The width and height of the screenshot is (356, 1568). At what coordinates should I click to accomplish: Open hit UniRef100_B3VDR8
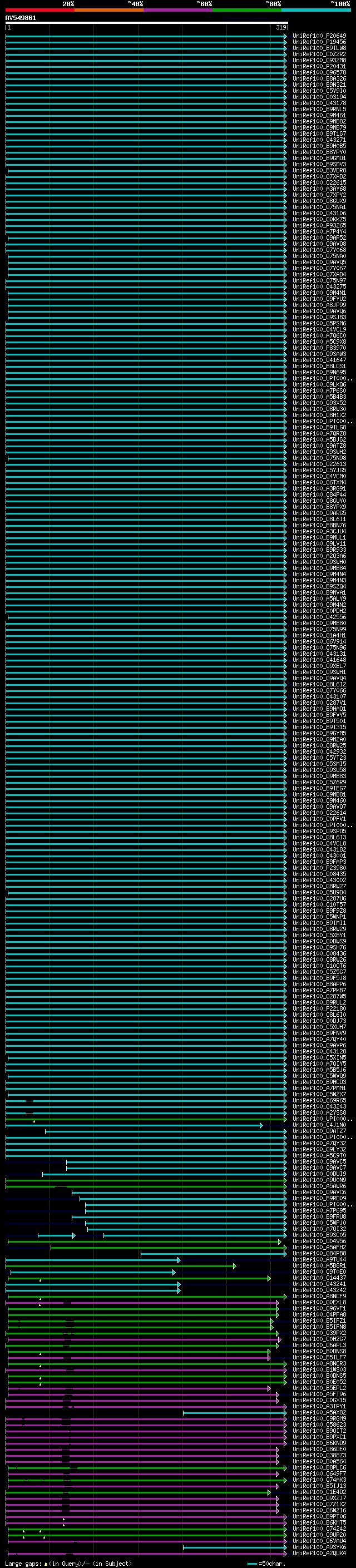click(319, 170)
